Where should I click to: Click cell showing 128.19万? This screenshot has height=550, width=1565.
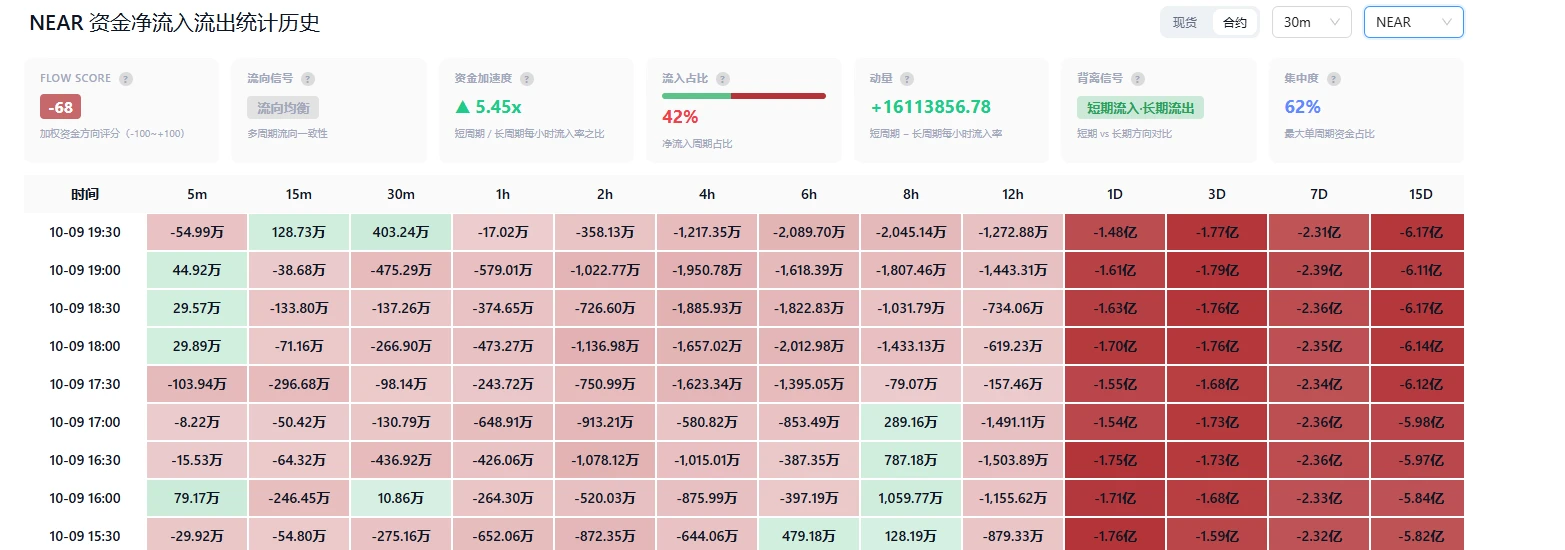911,534
